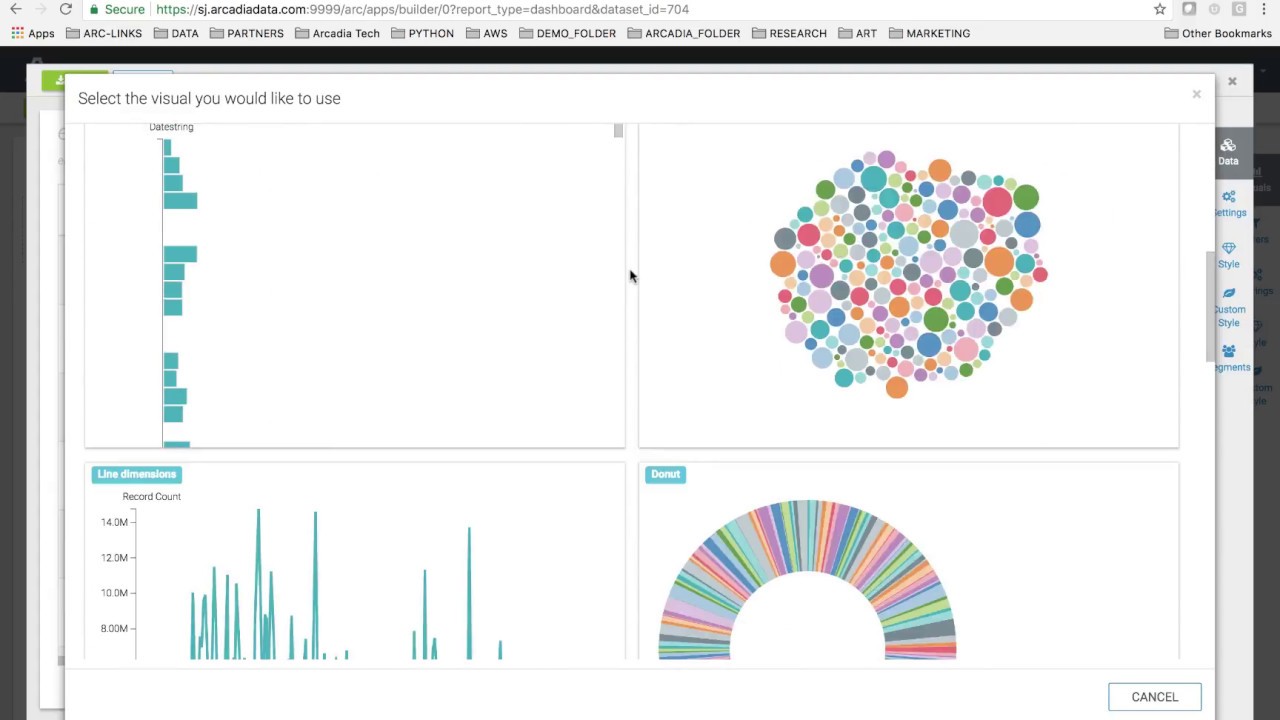Click the circular U extension icon
This screenshot has width=1280, height=720.
tap(1214, 9)
